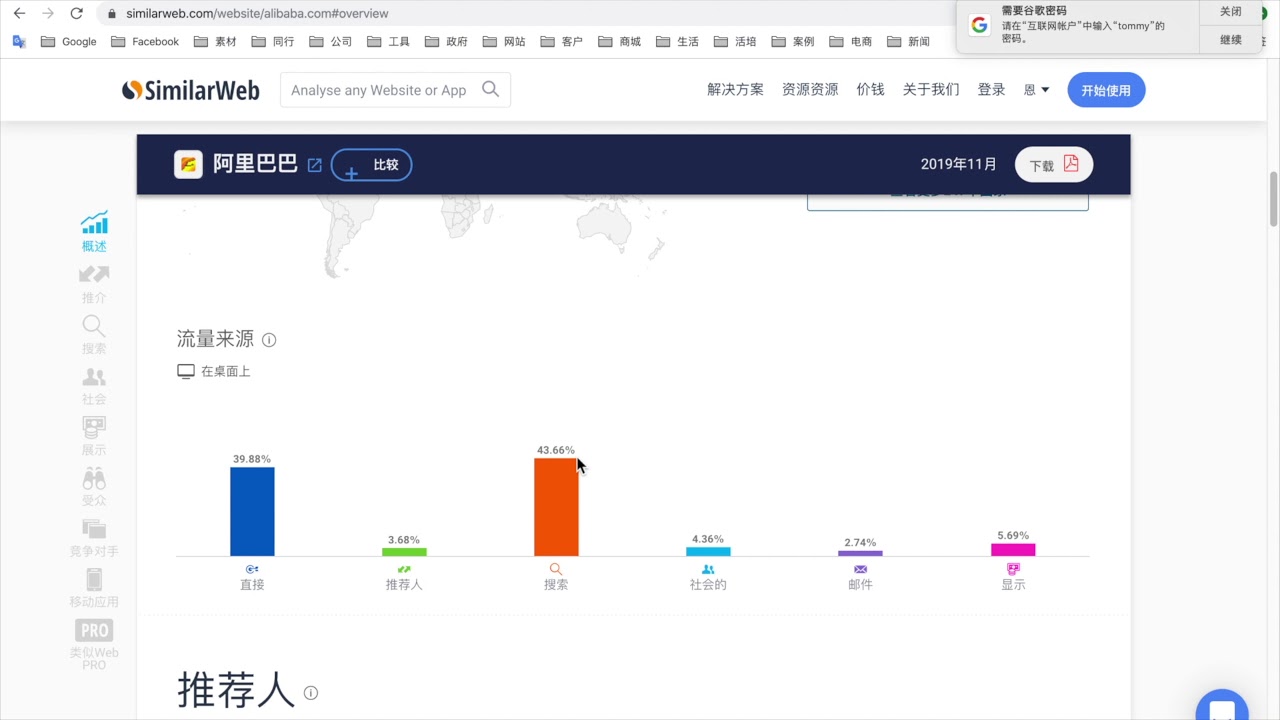Click the 直接 category icon under chart
The image size is (1280, 720).
(x=252, y=569)
